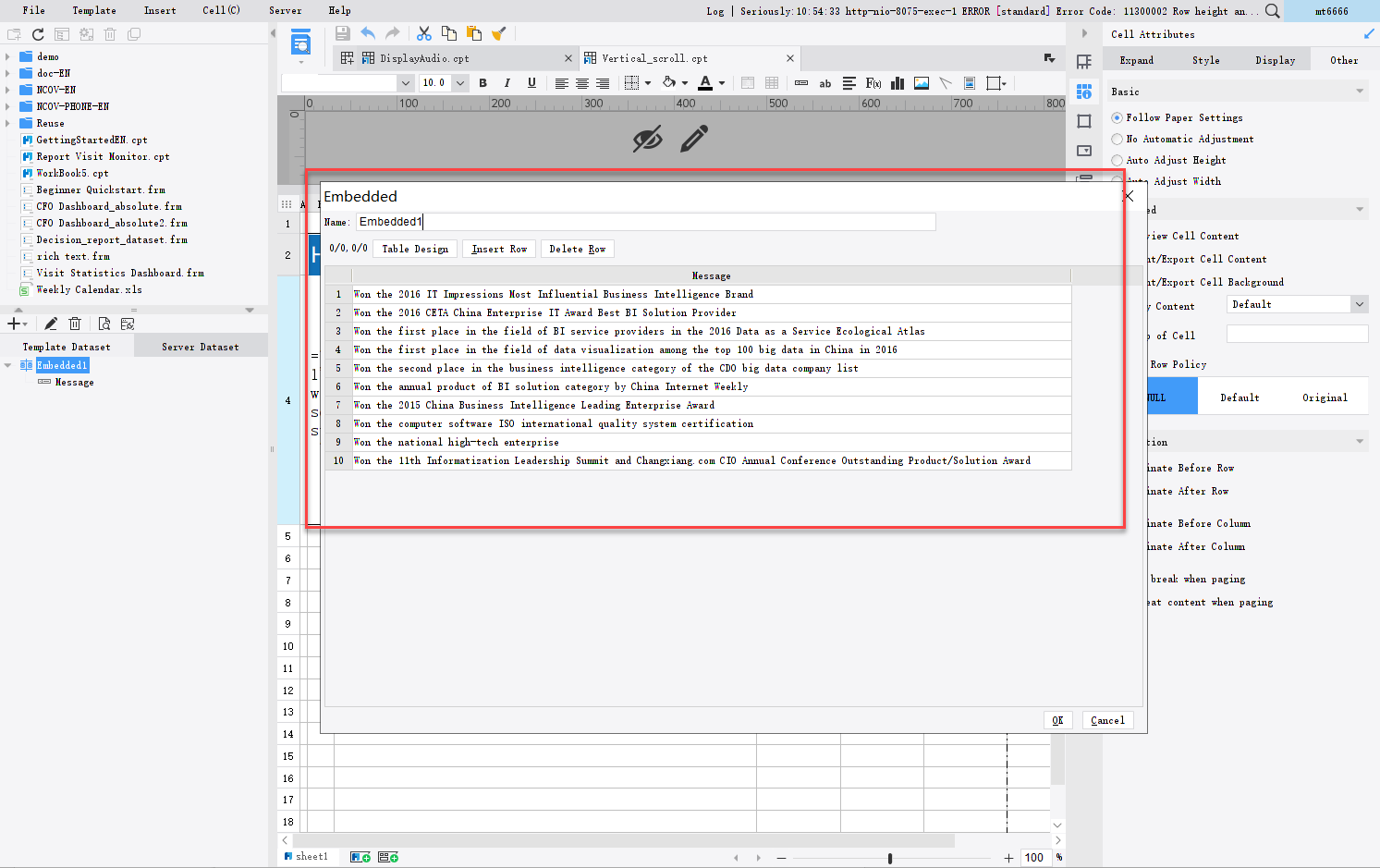Open the cell formula editor icon
This screenshot has height=868, width=1380.
pyautogui.click(x=873, y=83)
